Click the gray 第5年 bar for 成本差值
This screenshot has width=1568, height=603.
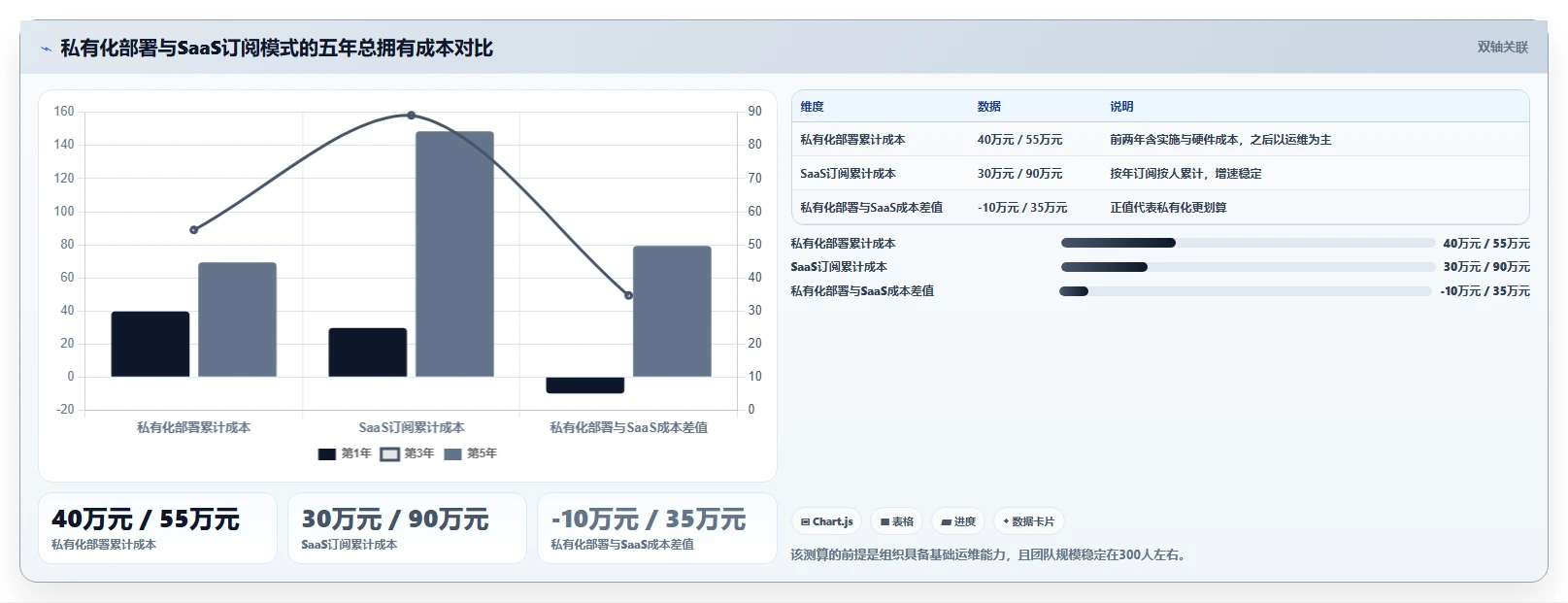[x=672, y=312]
